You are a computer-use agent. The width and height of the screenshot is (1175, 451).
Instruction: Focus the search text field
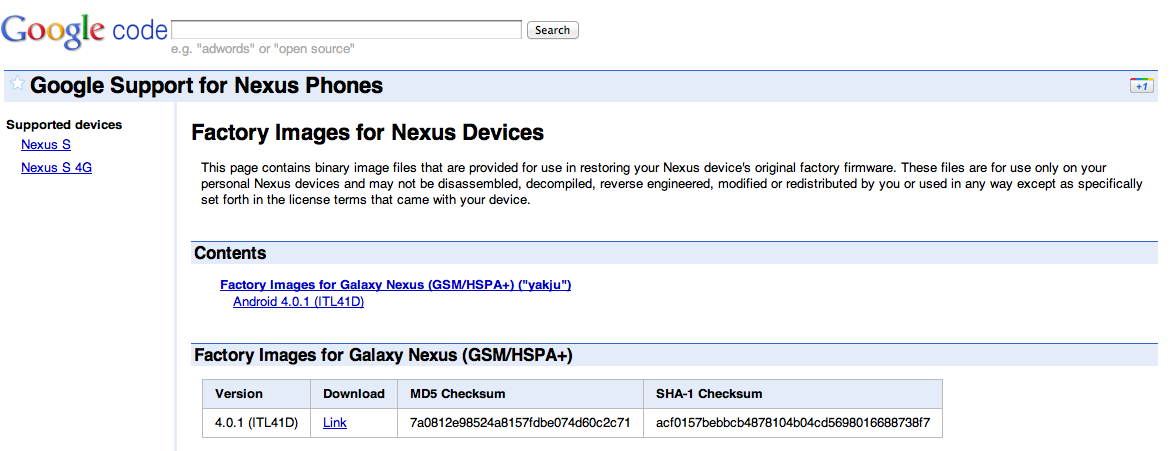tap(346, 30)
